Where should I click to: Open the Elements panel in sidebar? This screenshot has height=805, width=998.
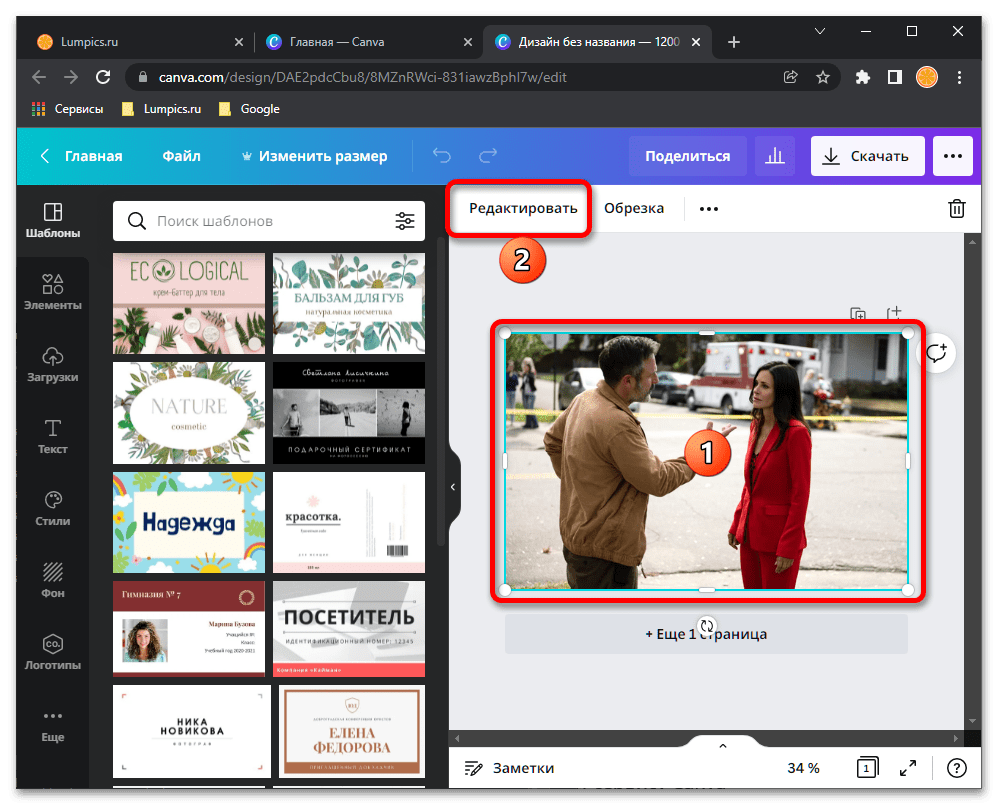pyautogui.click(x=53, y=292)
